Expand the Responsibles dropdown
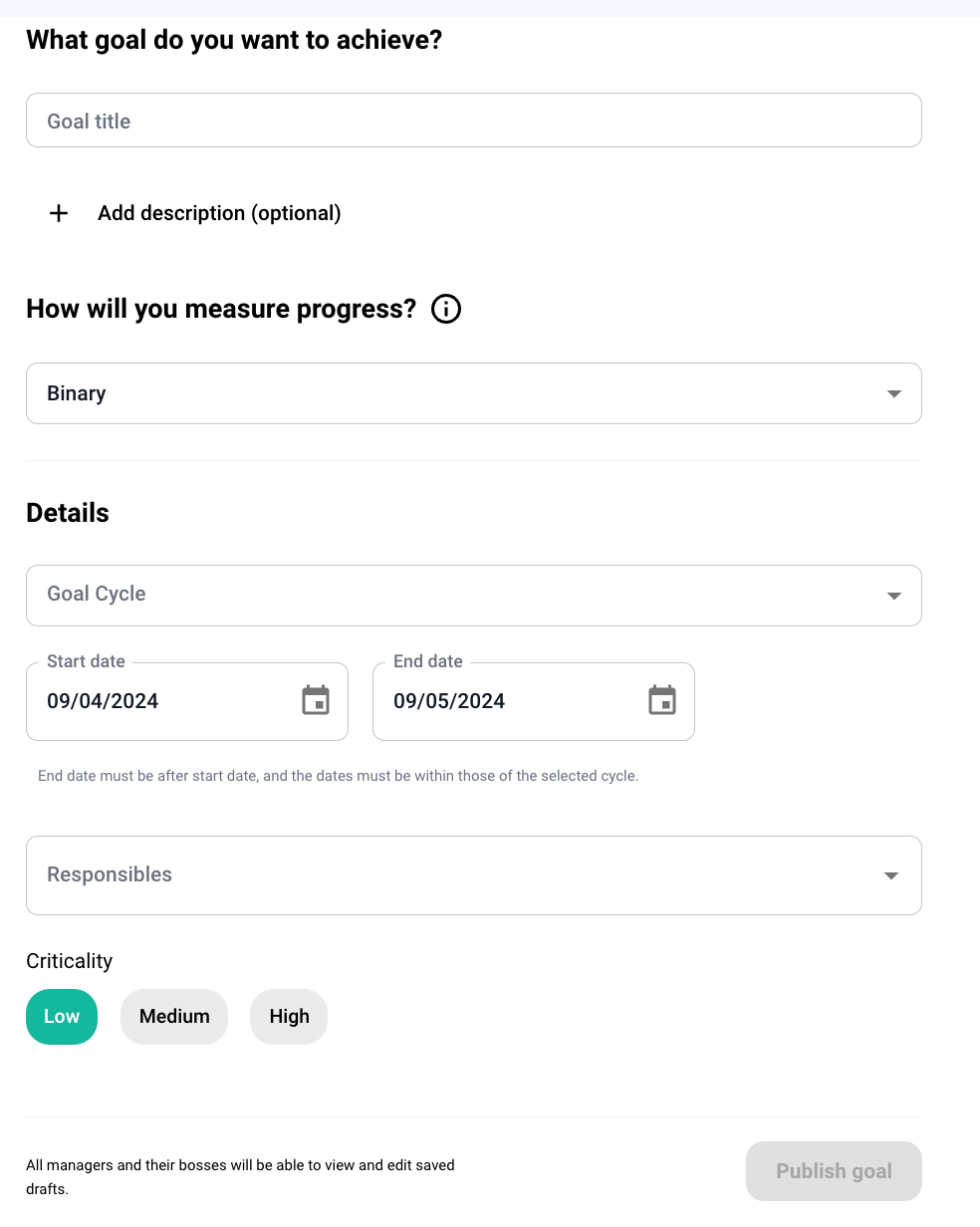This screenshot has height=1227, width=980. click(473, 875)
